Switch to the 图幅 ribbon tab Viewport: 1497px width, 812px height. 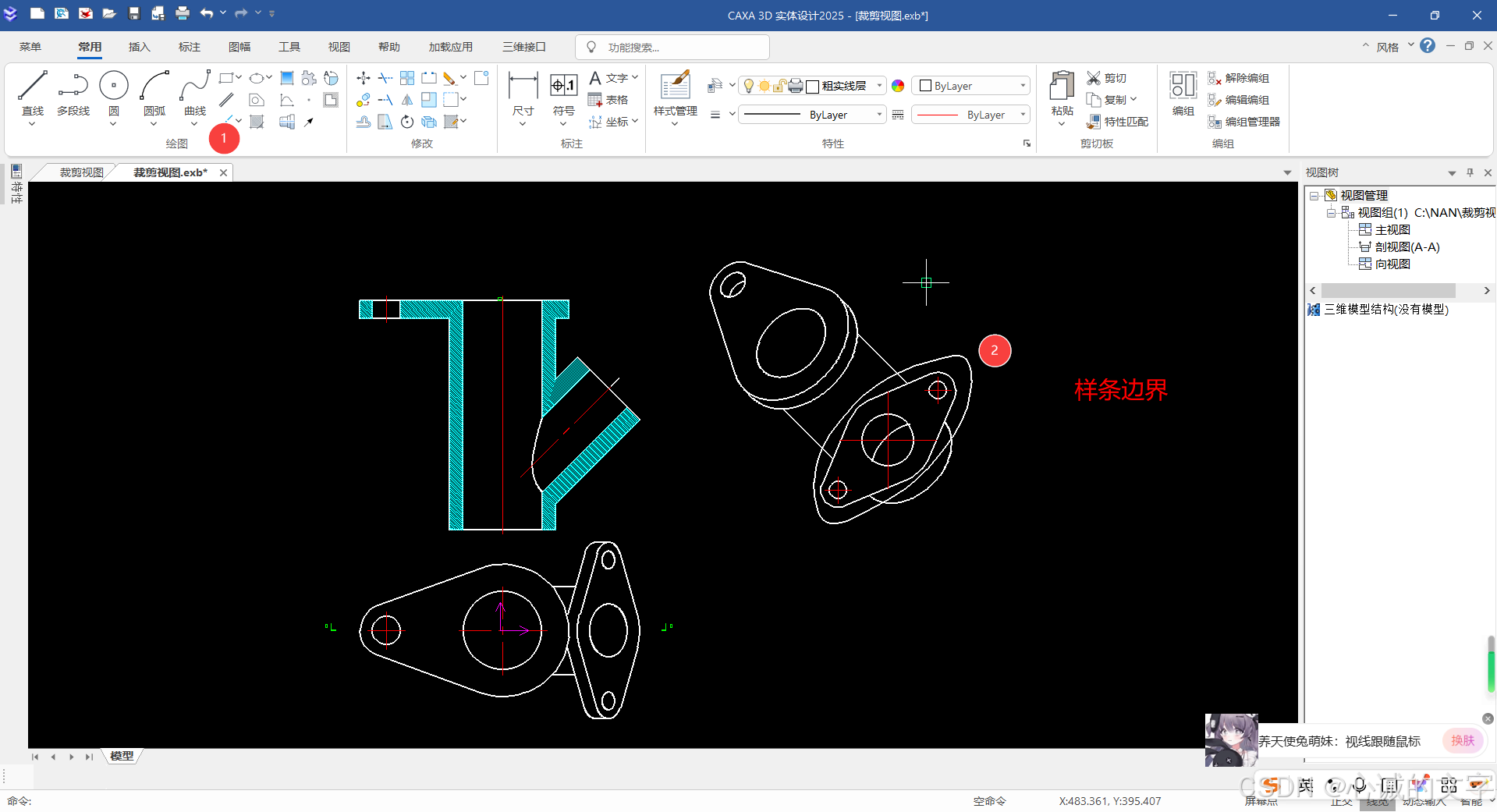tap(239, 47)
